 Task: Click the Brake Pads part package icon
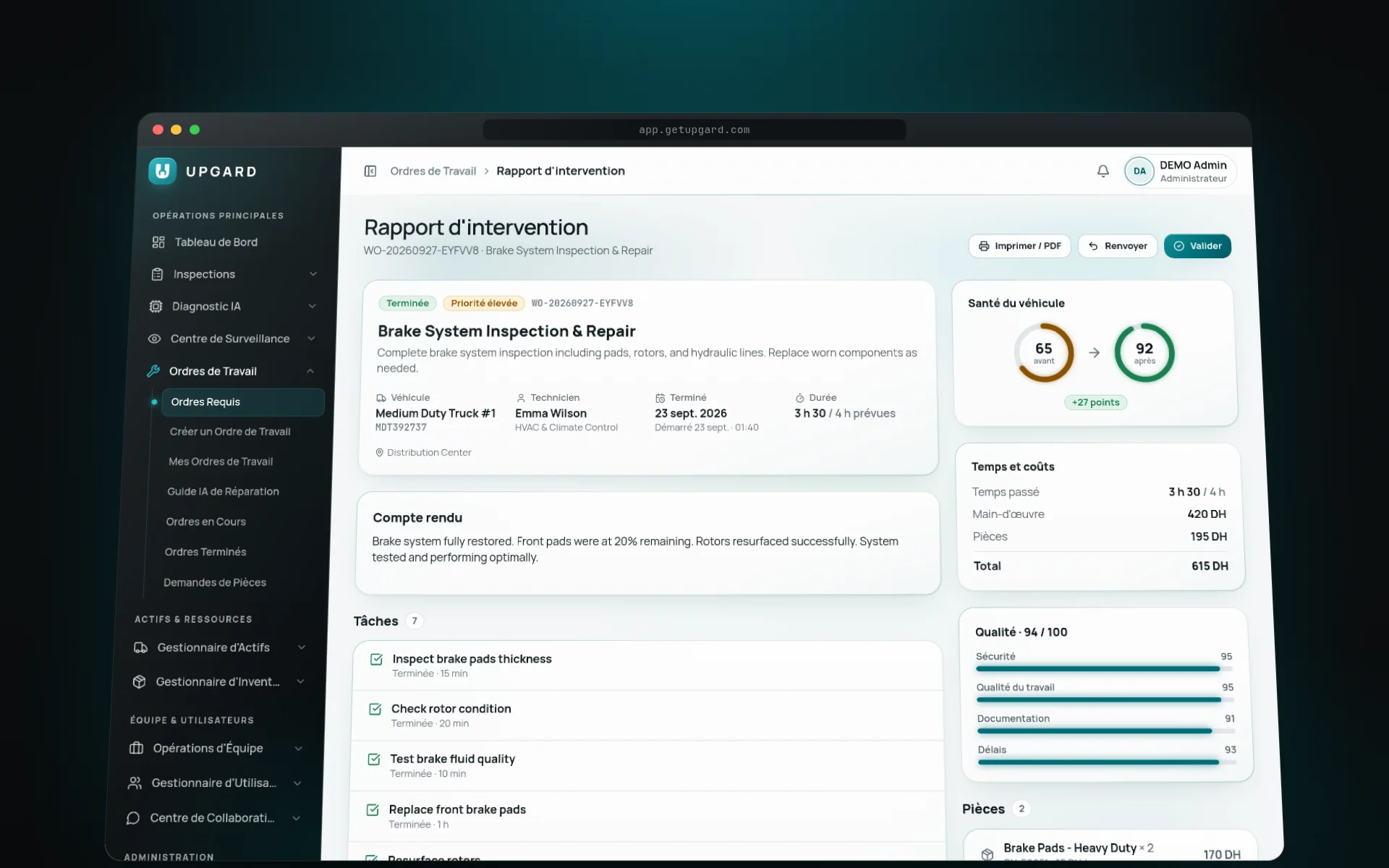[987, 854]
